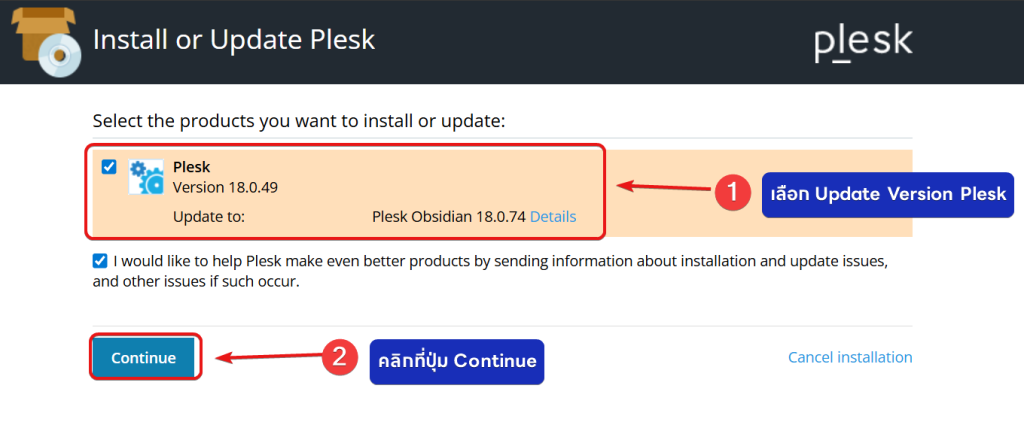Click the installer box and disc icon
This screenshot has width=1024, height=437.
point(46,43)
